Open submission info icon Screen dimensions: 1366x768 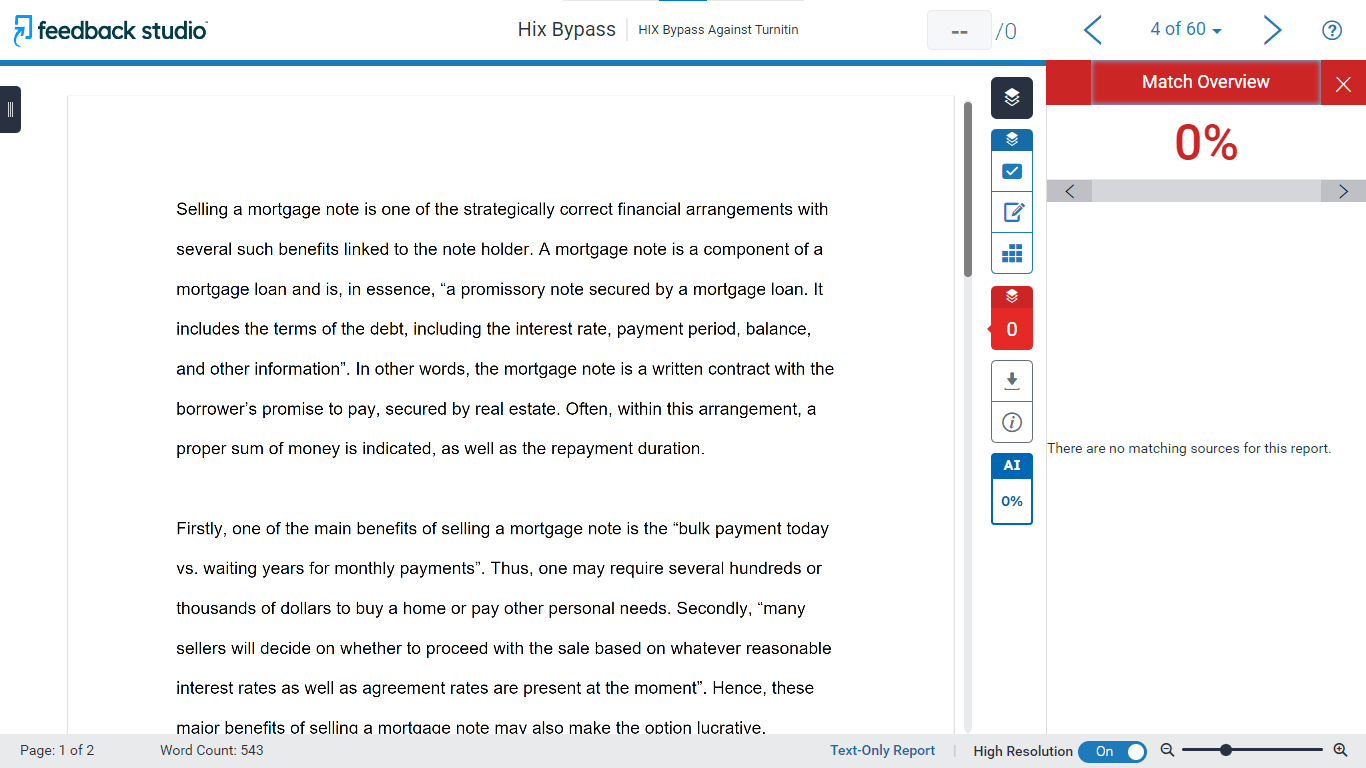1011,422
